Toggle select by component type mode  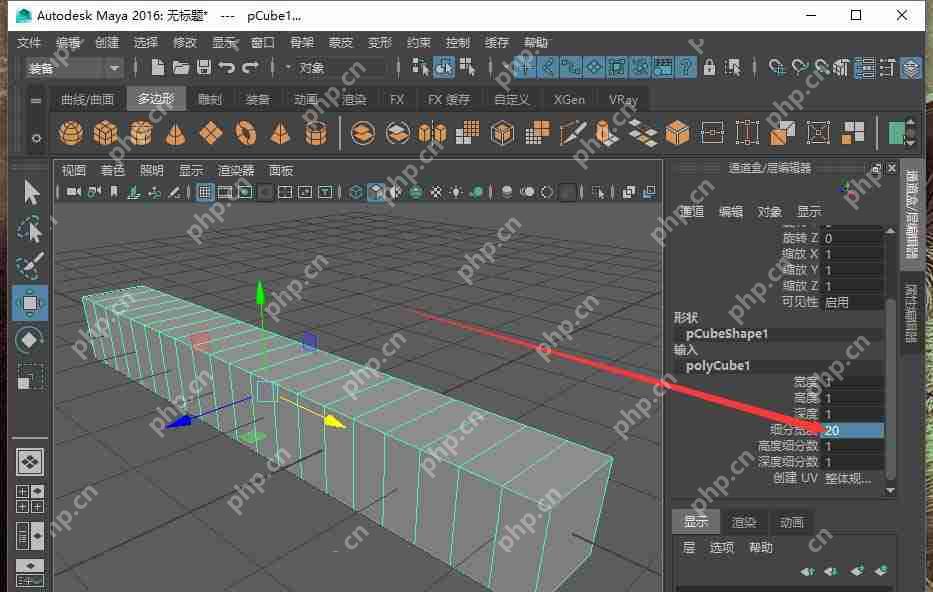[x=467, y=67]
